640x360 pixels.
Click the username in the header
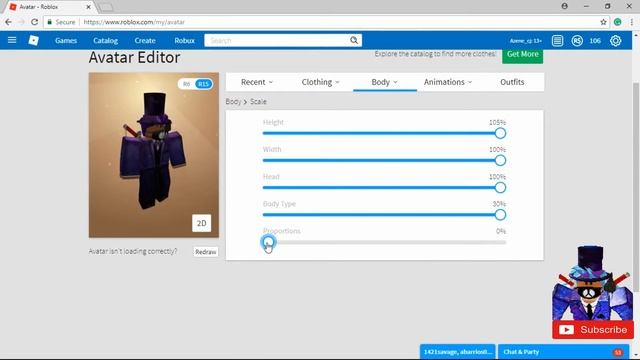click(526, 40)
